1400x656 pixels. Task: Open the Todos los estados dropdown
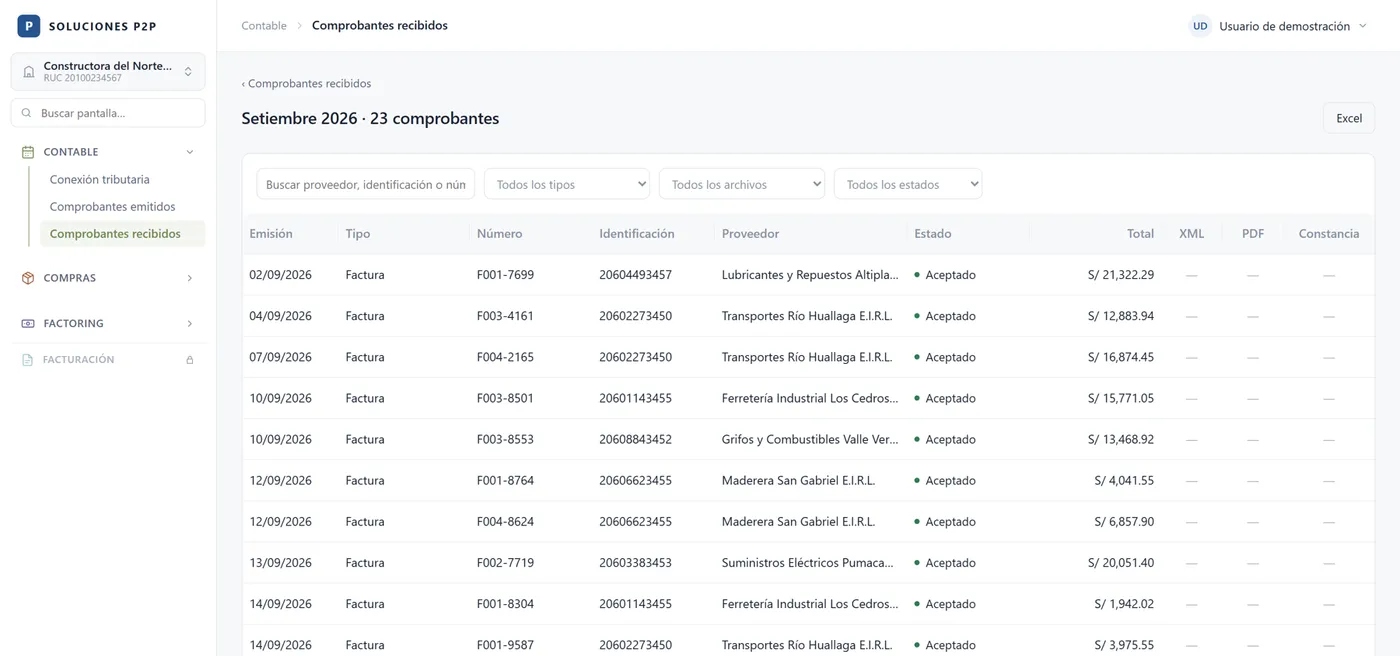pos(908,184)
